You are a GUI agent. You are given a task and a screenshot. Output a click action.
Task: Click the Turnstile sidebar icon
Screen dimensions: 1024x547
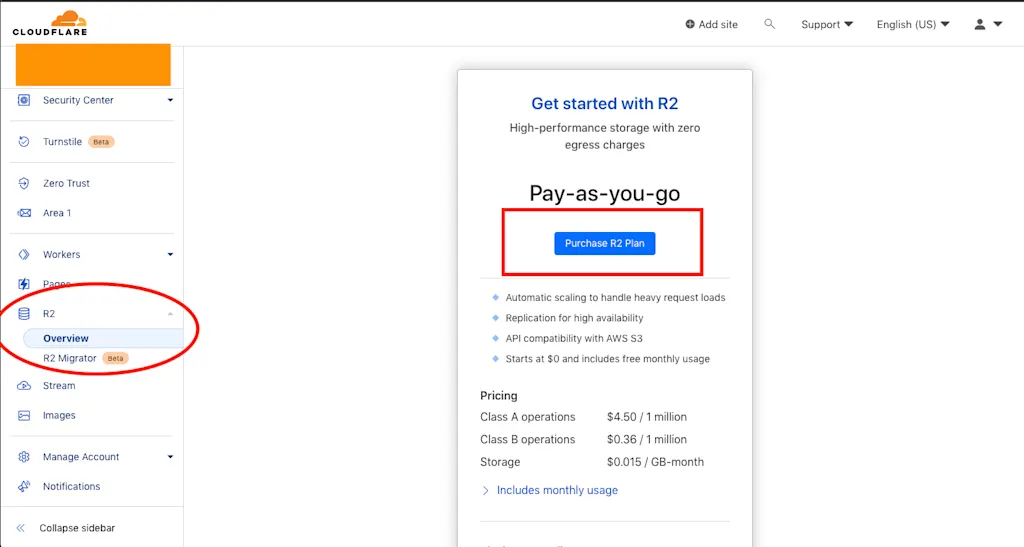(24, 142)
